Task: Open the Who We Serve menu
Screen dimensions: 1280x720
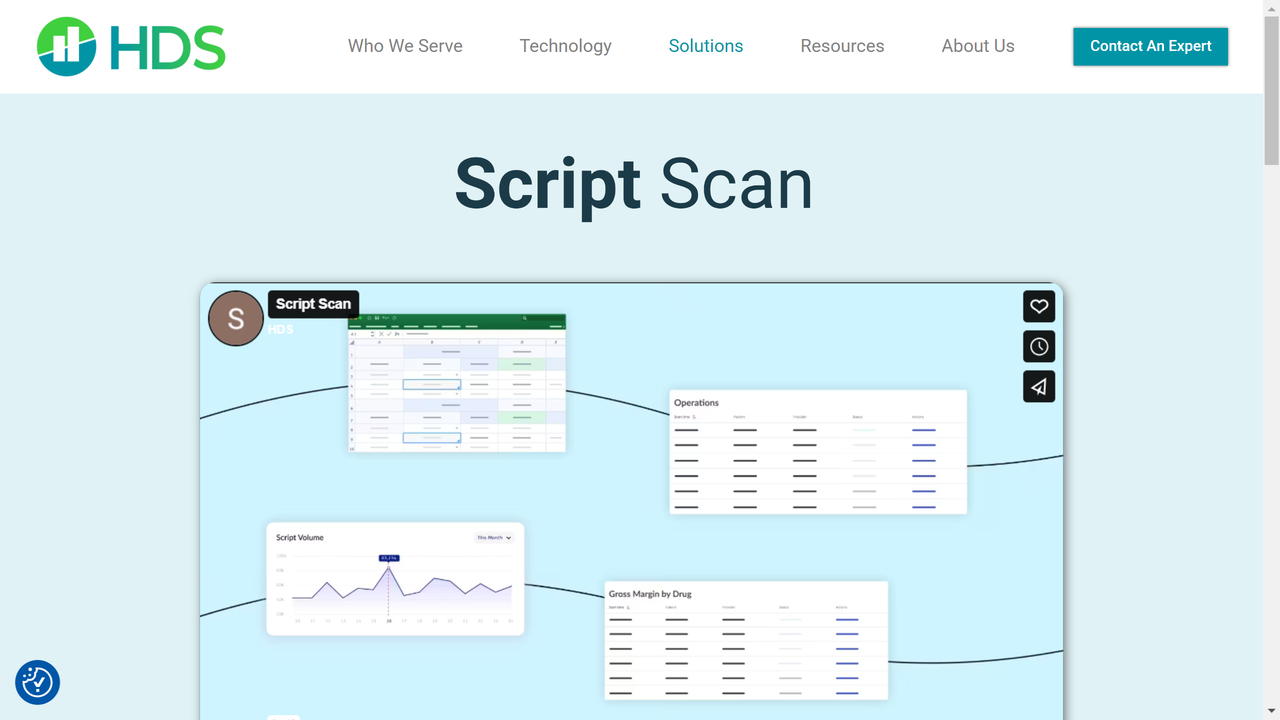Action: pyautogui.click(x=405, y=46)
